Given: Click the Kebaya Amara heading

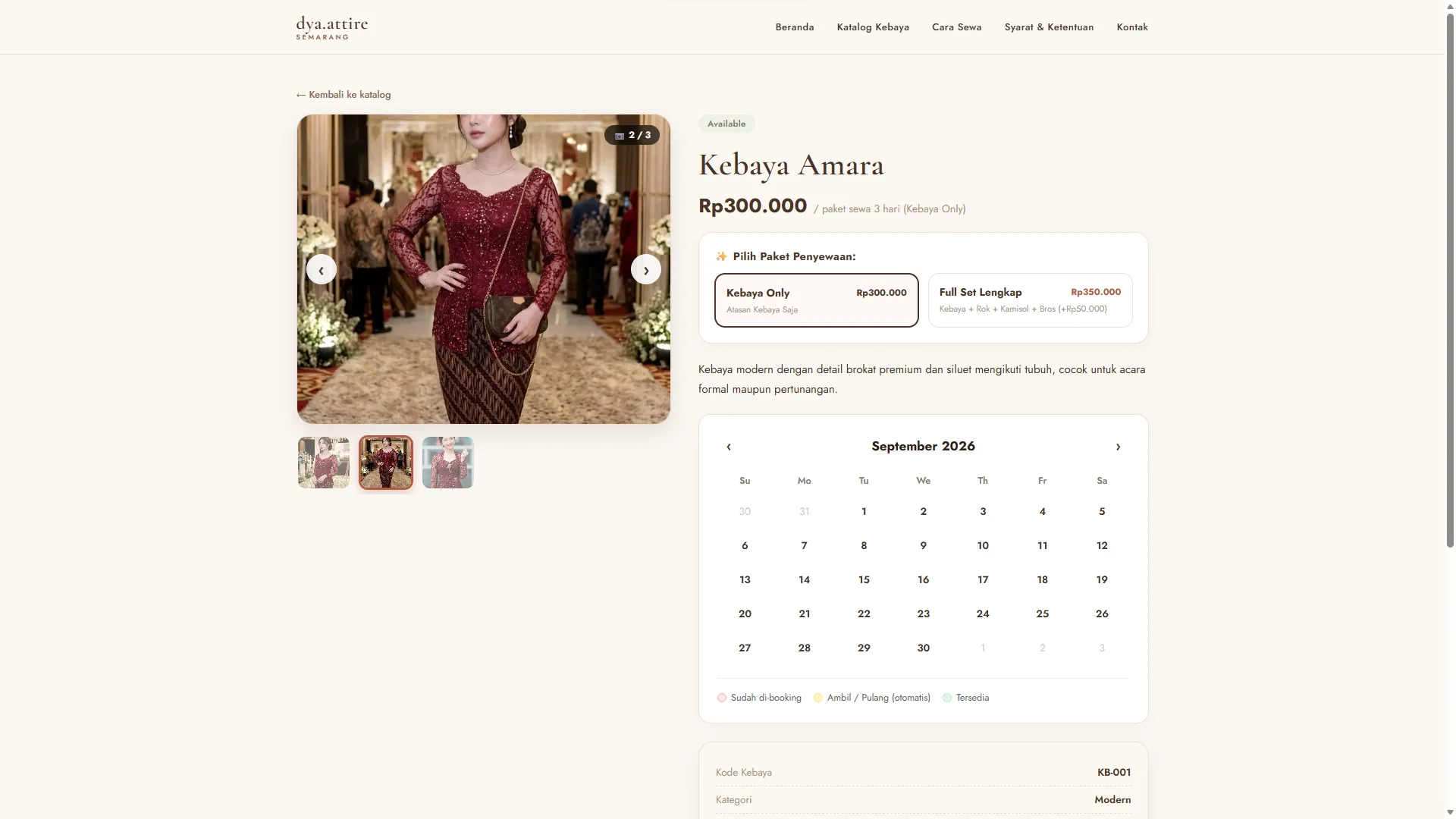Looking at the screenshot, I should point(791,165).
